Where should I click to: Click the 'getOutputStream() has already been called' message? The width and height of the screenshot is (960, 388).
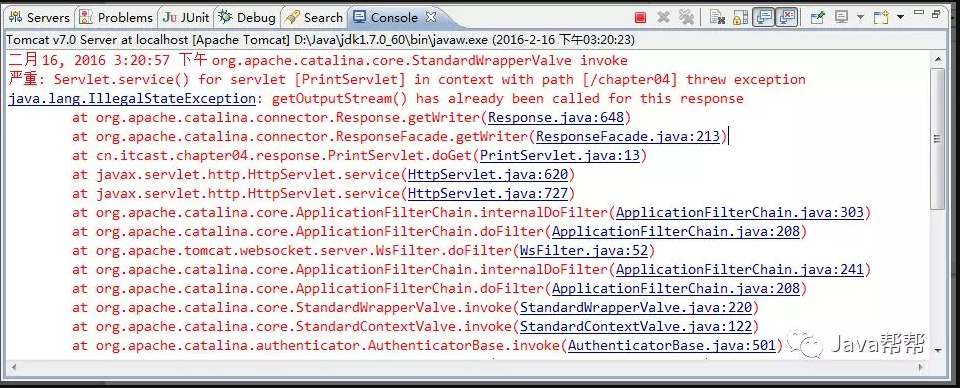coord(508,99)
